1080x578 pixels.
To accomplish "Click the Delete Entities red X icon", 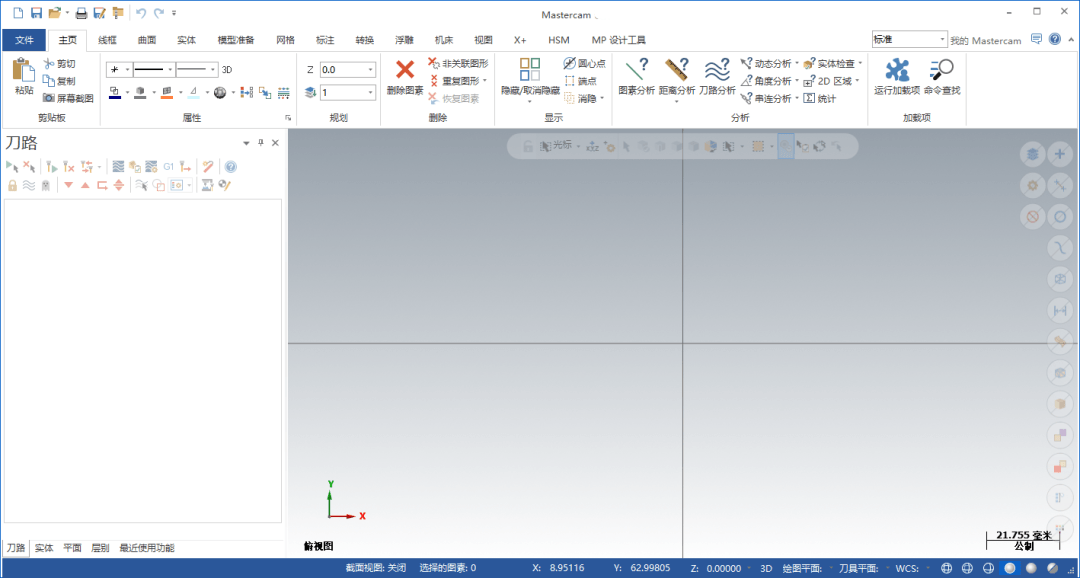I will coord(405,70).
